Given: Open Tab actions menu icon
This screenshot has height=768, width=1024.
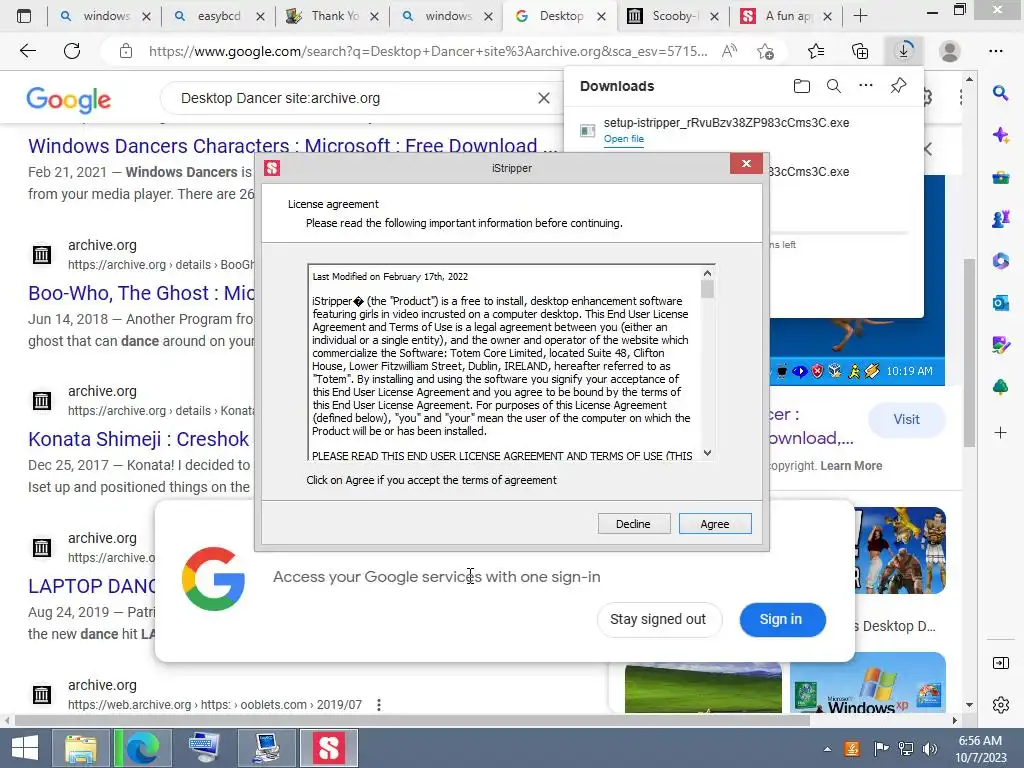Looking at the screenshot, I should (24, 16).
